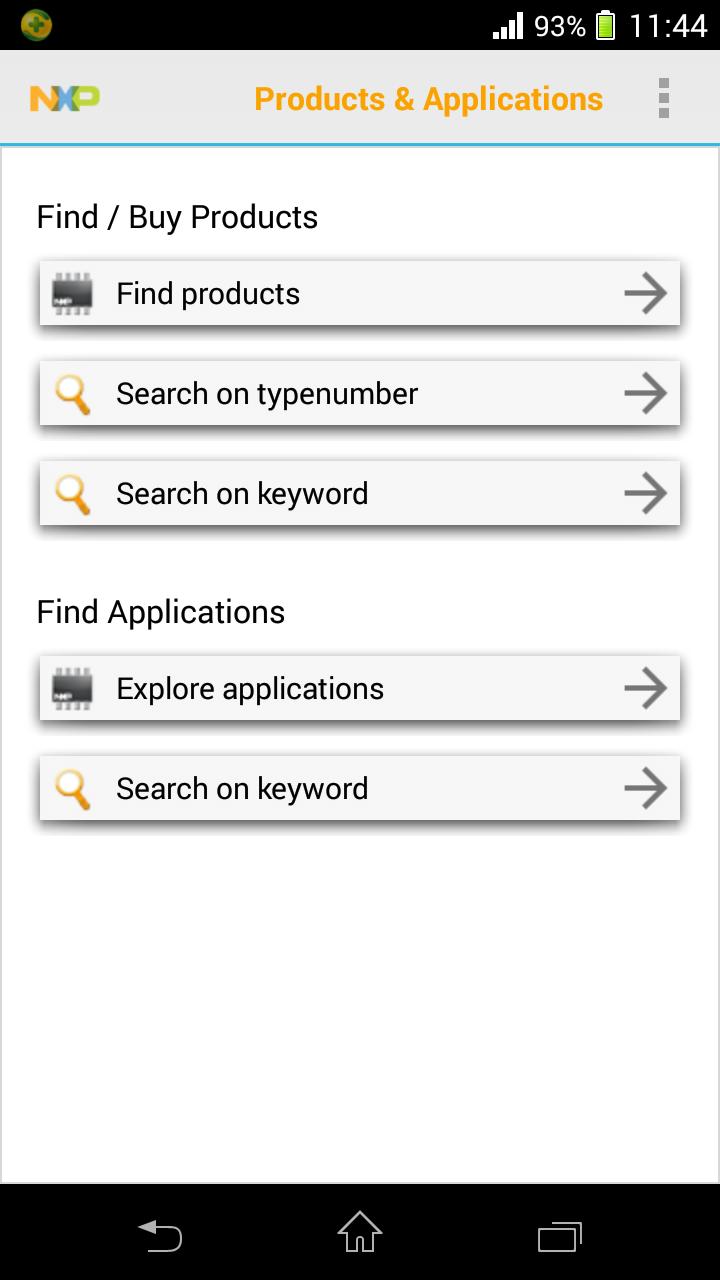
Task: Open the Find products text button
Action: [x=208, y=294]
